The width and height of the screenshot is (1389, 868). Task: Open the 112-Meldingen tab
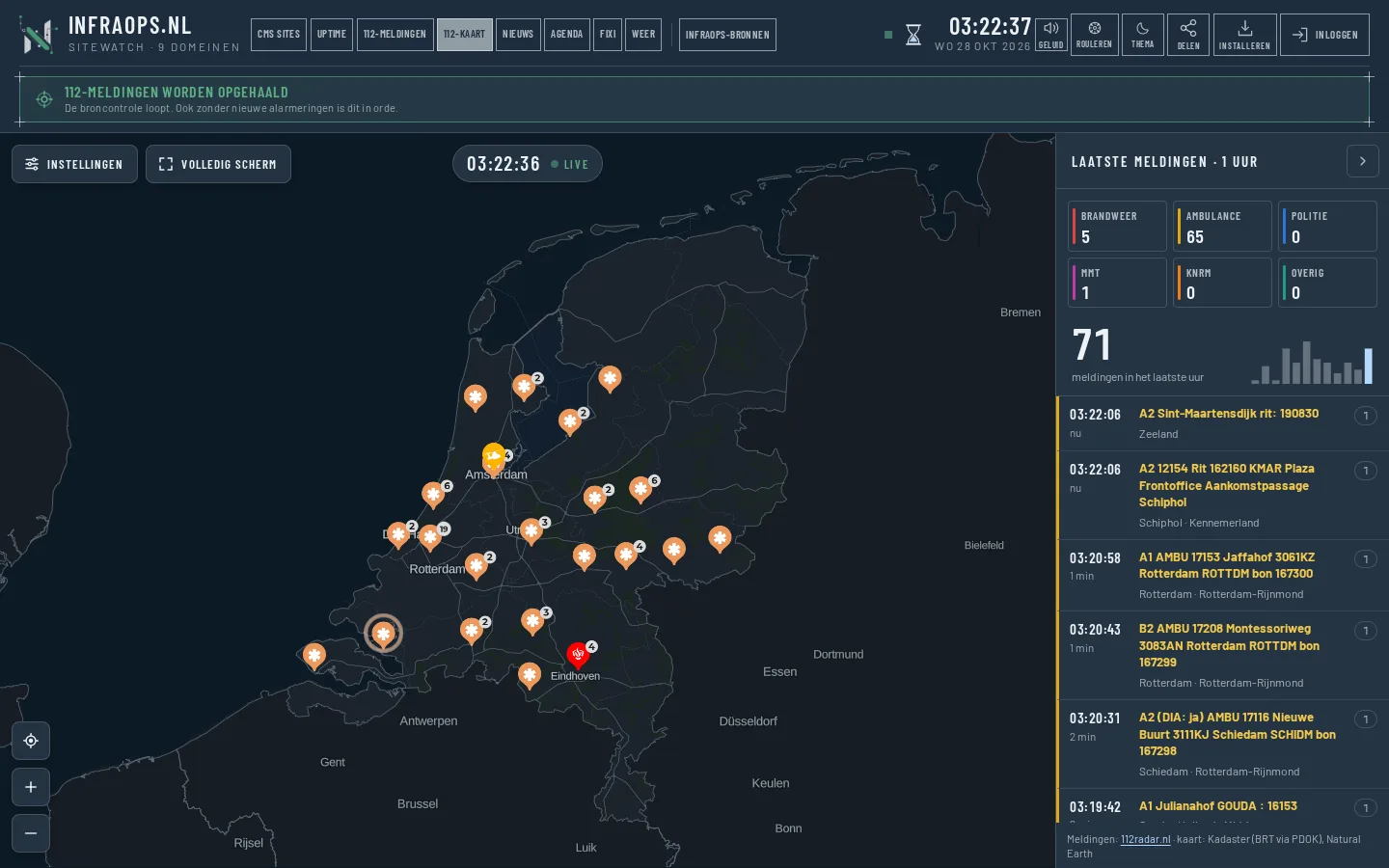[x=395, y=35]
